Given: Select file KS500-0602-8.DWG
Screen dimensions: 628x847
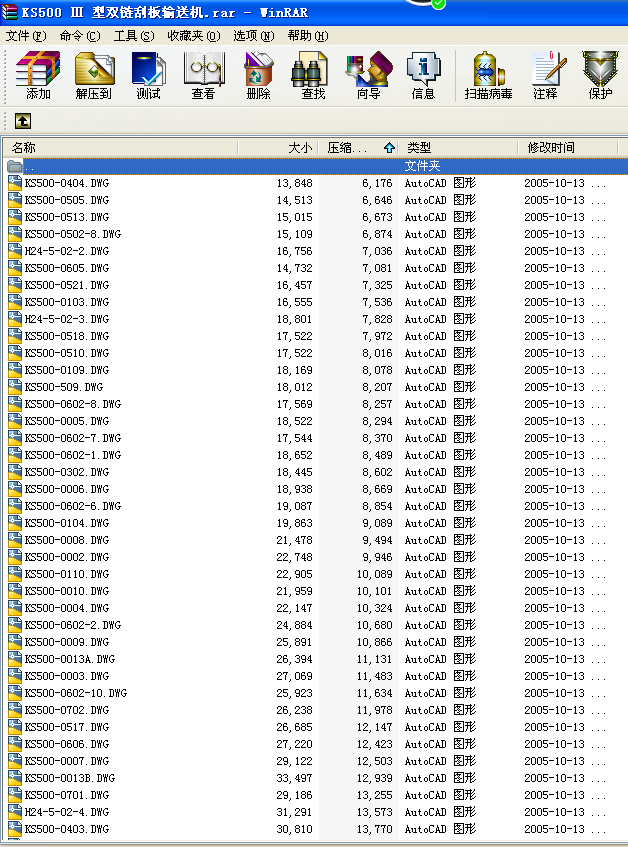Looking at the screenshot, I should coord(72,404).
